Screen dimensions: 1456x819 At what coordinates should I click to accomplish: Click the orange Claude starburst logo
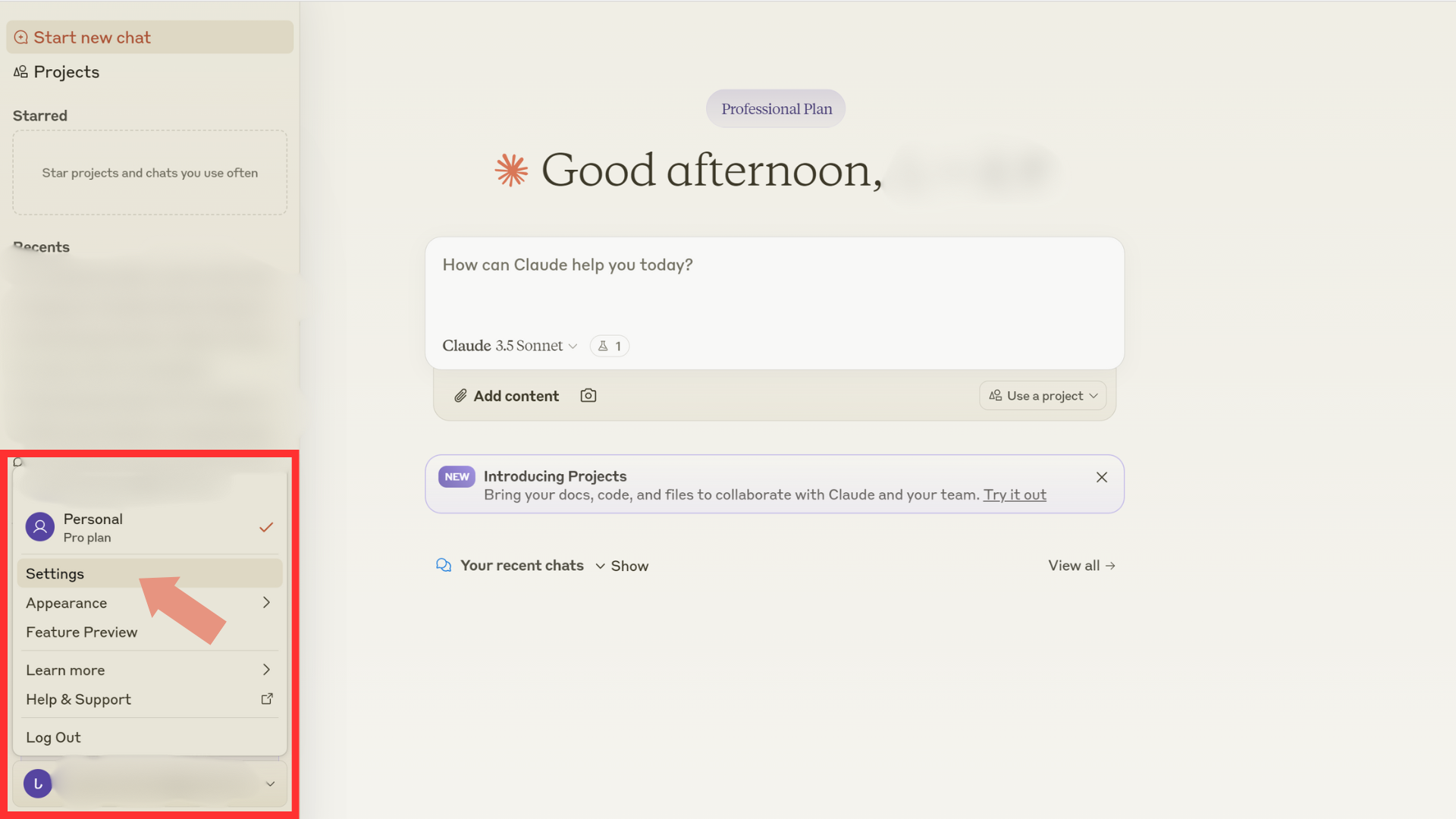tap(512, 170)
